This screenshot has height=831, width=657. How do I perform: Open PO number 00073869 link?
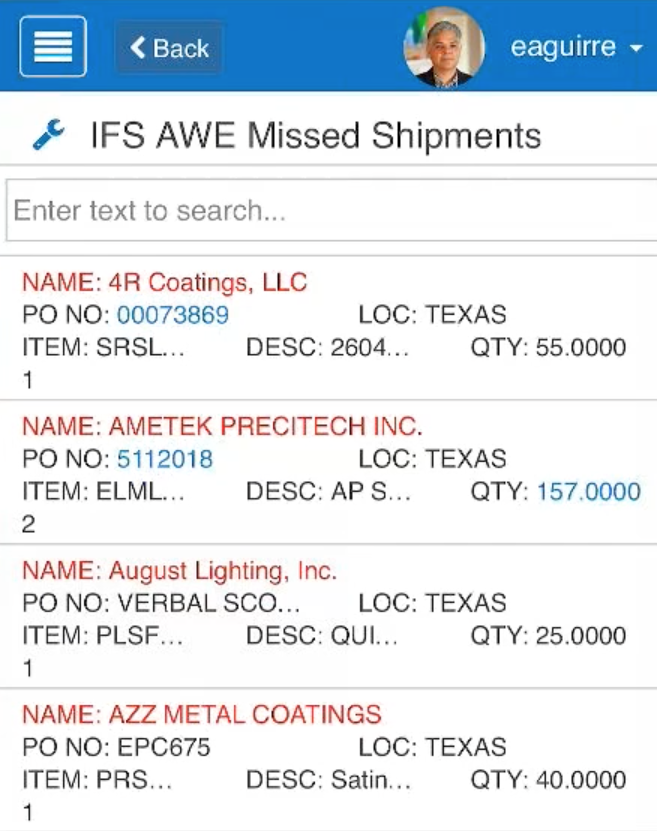coord(173,315)
